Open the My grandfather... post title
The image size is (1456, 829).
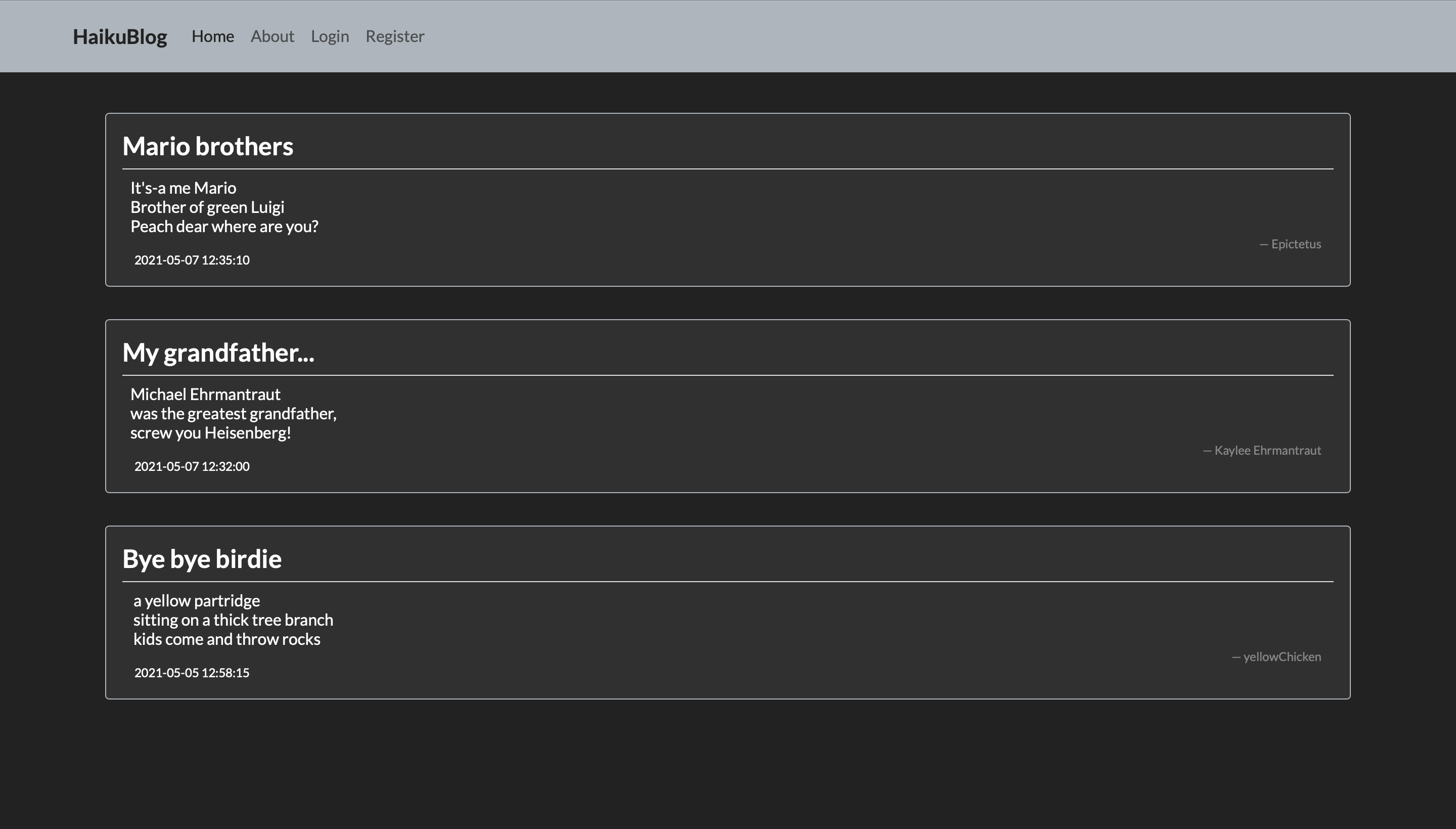point(218,353)
